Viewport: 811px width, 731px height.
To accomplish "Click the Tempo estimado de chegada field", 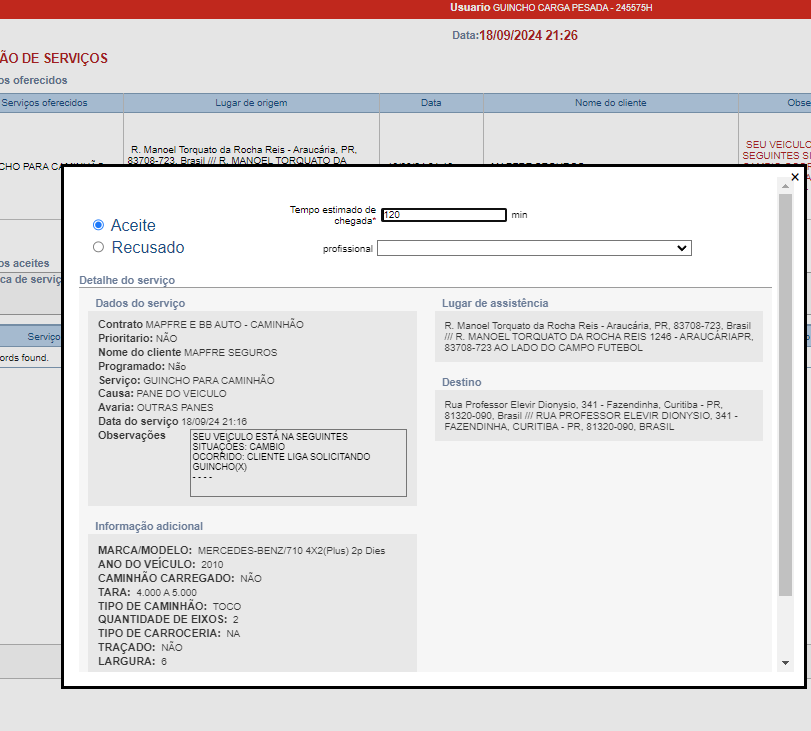I will 444,215.
